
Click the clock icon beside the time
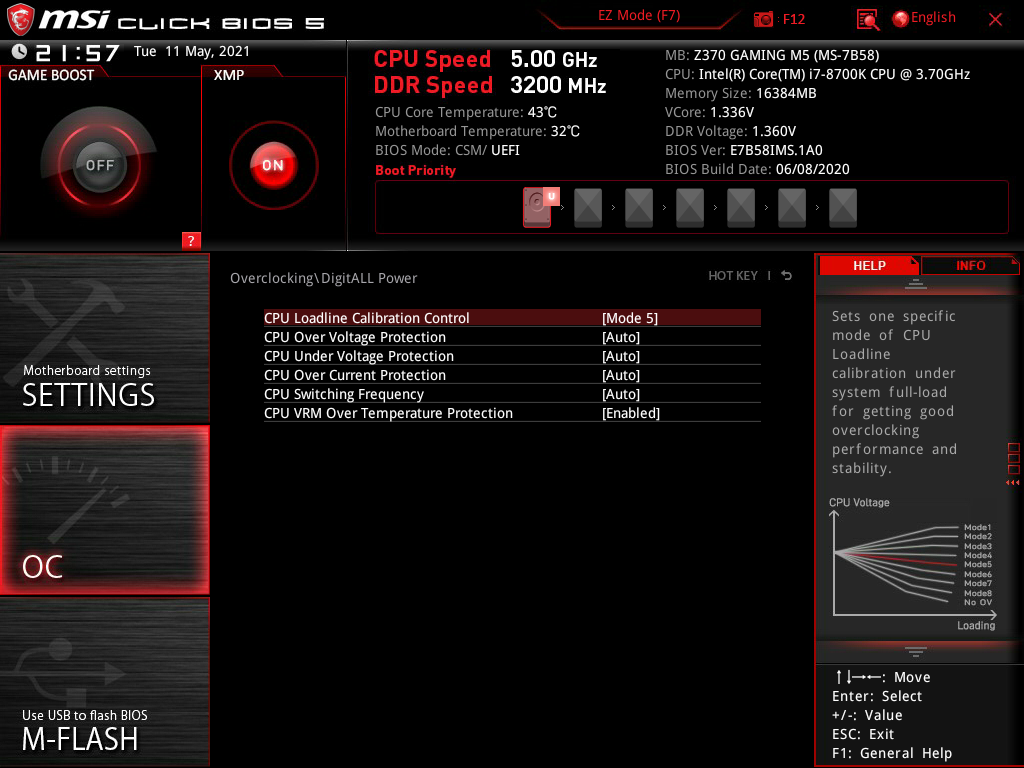19,52
